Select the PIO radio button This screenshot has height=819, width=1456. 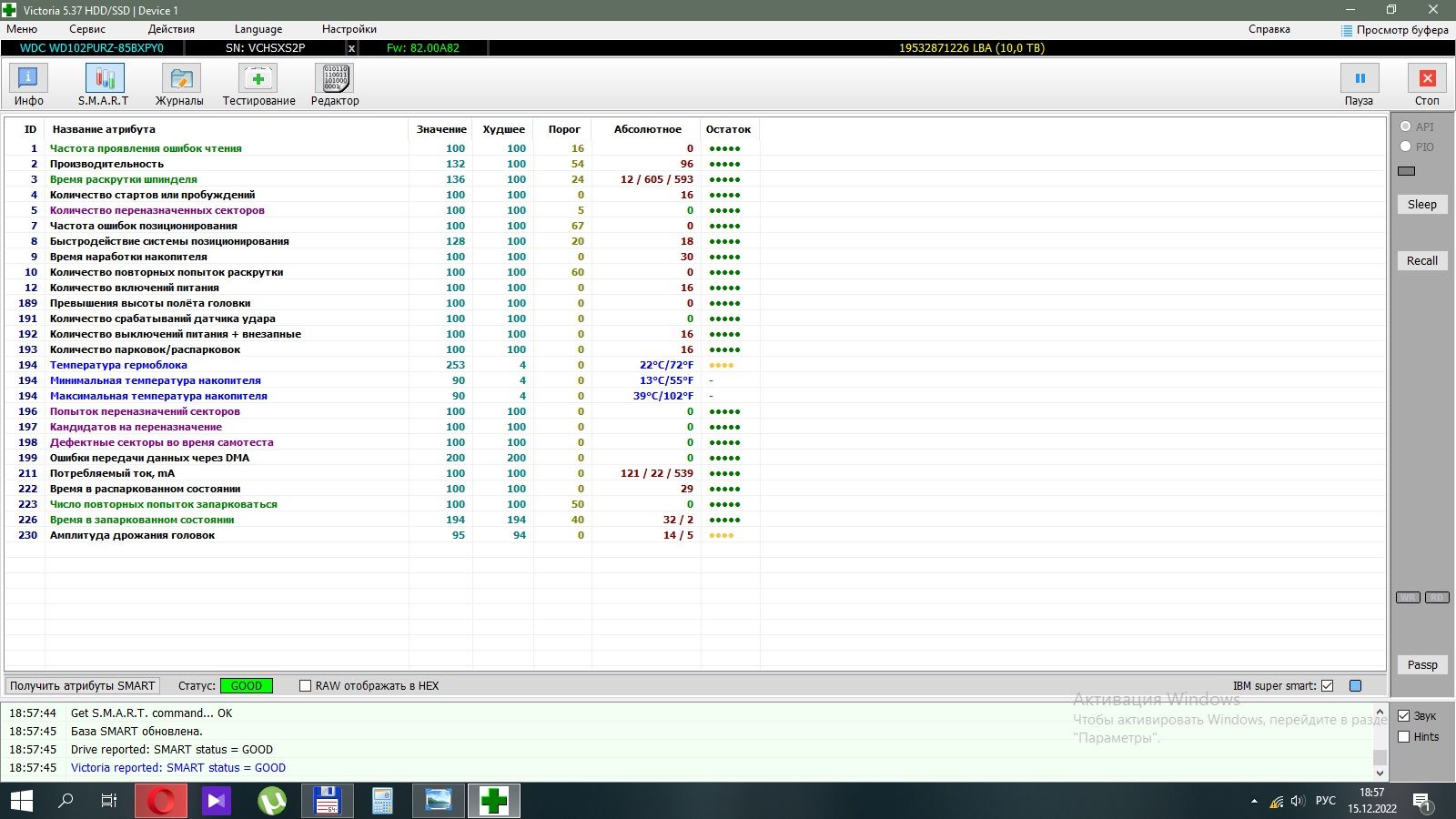(x=1406, y=147)
